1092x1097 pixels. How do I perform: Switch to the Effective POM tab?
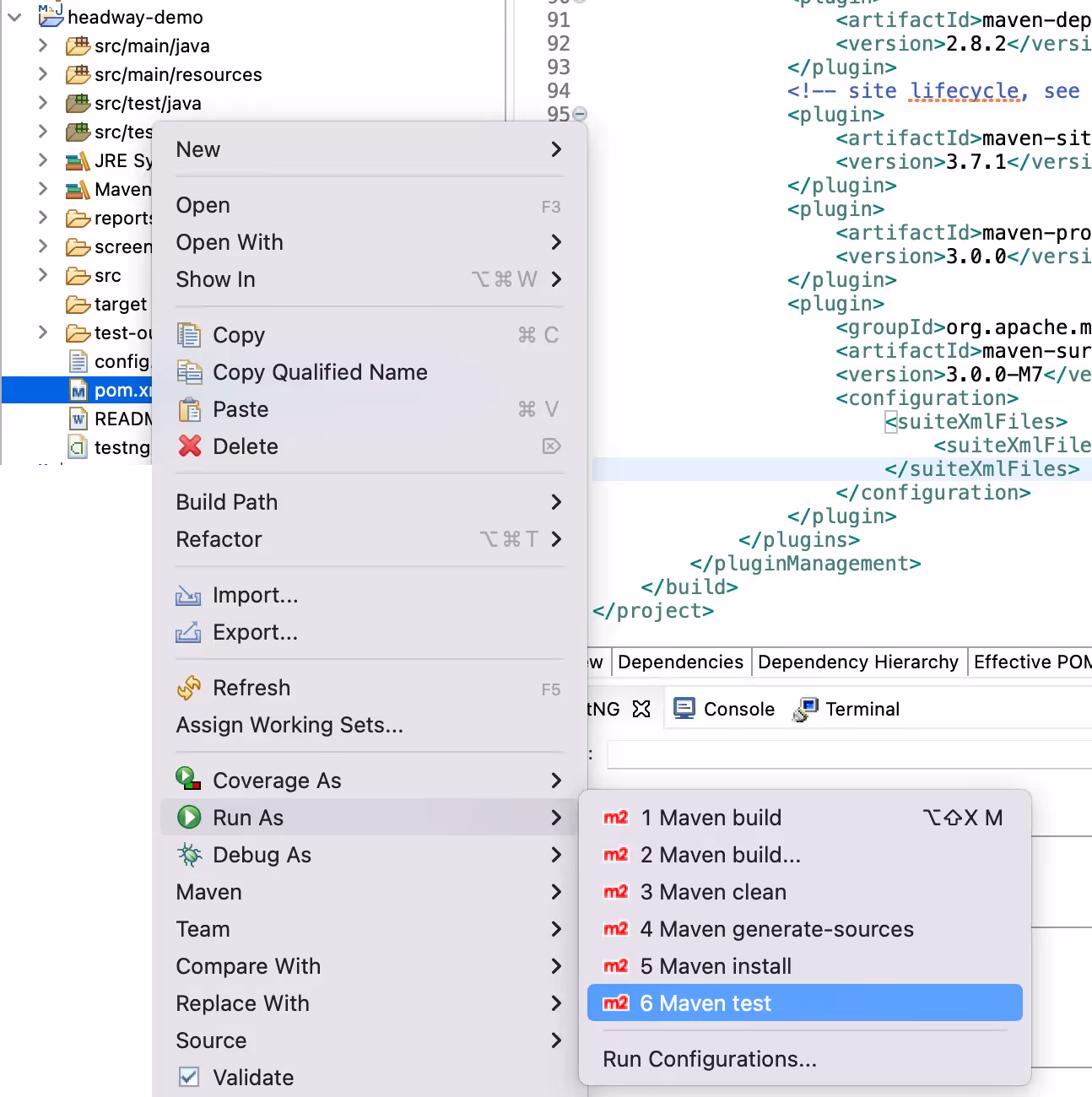click(1031, 662)
